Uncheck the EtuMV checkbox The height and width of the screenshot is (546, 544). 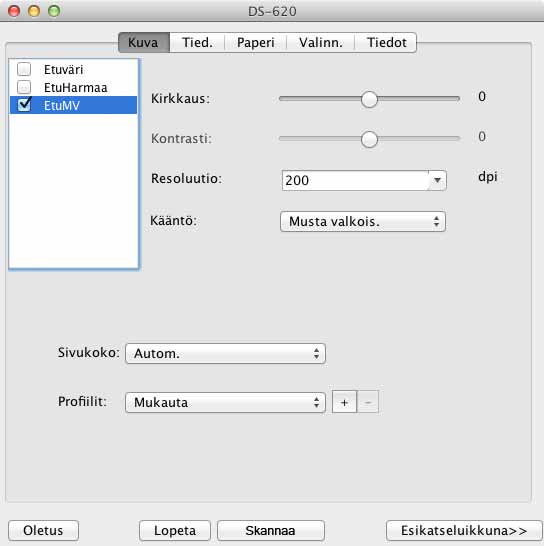(x=24, y=104)
